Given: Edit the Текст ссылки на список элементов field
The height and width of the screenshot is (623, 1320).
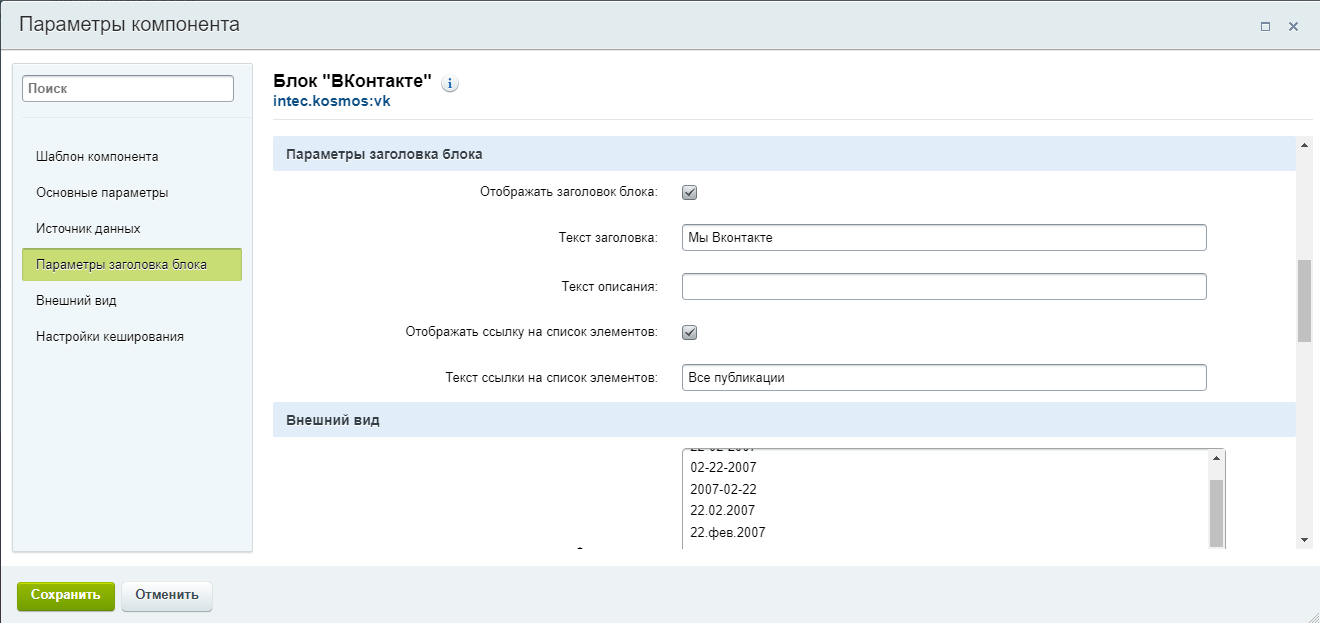Looking at the screenshot, I should point(944,378).
